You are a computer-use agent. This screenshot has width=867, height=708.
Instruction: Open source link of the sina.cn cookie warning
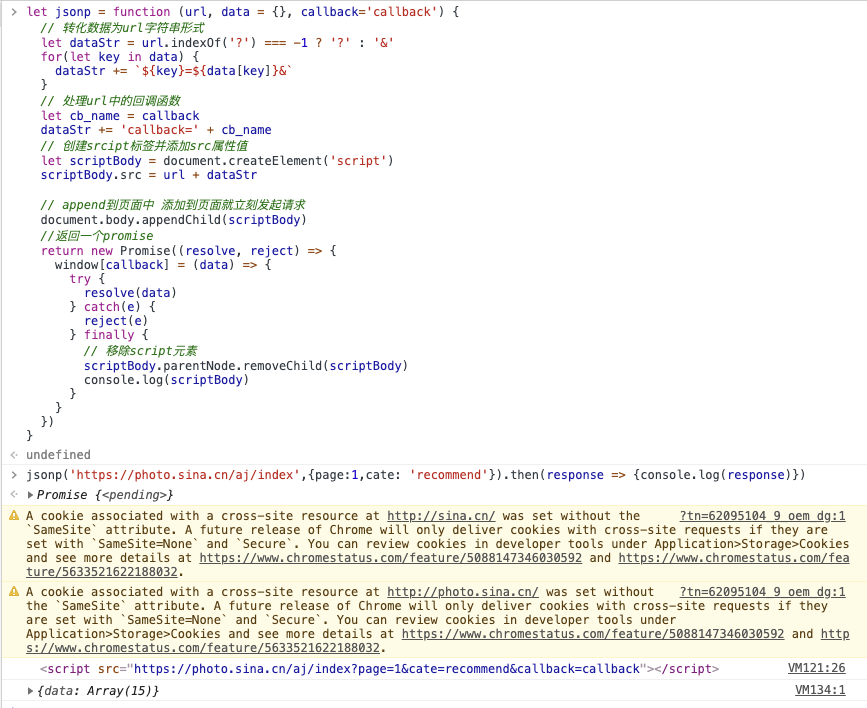coord(762,516)
